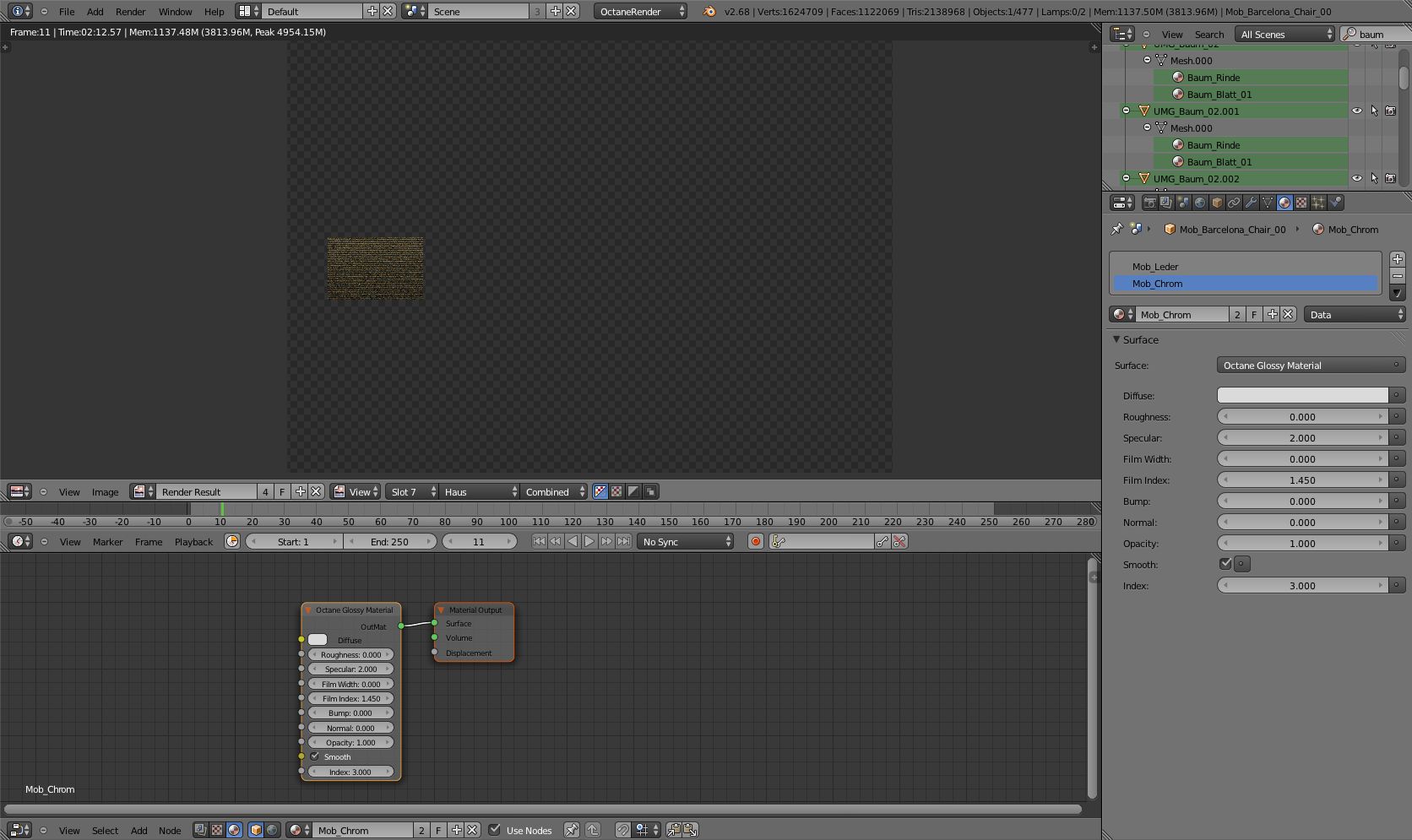Open the Modifiers wrench tab
1412x840 pixels.
coord(1251,203)
